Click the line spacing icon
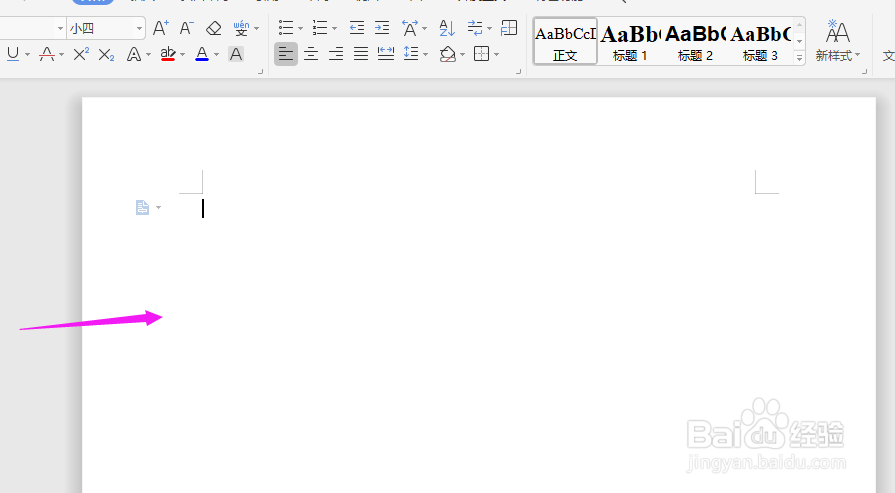Screen dimensions: 895x493 (x=410, y=54)
